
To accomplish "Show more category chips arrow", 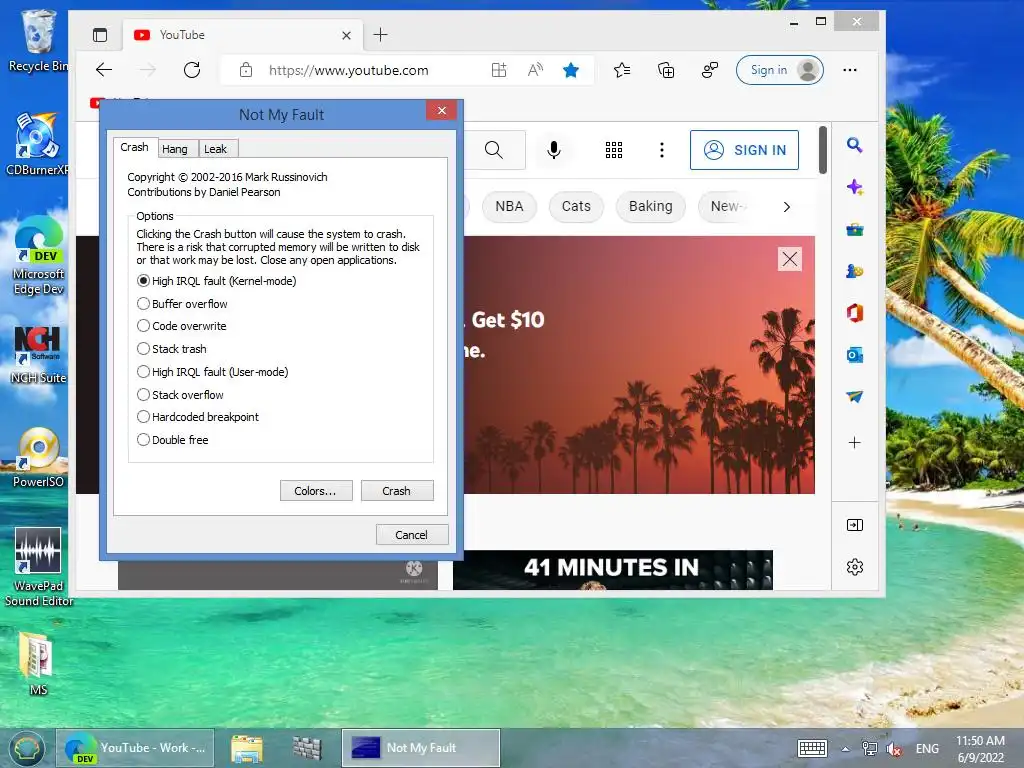I will [x=786, y=206].
